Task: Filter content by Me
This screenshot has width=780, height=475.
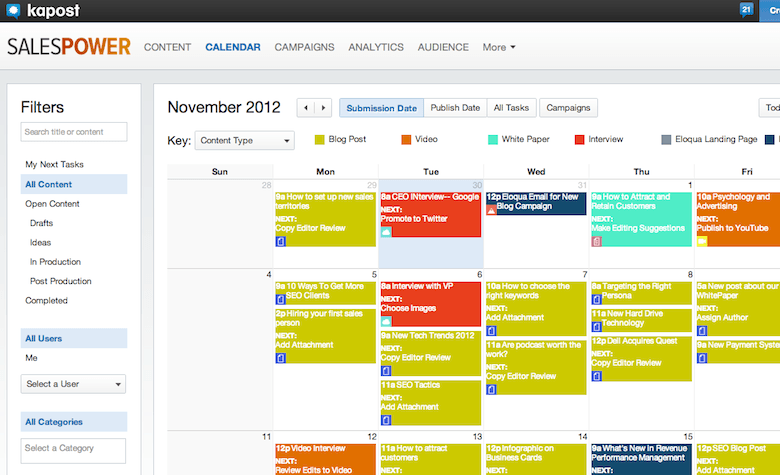Action: click(x=31, y=358)
